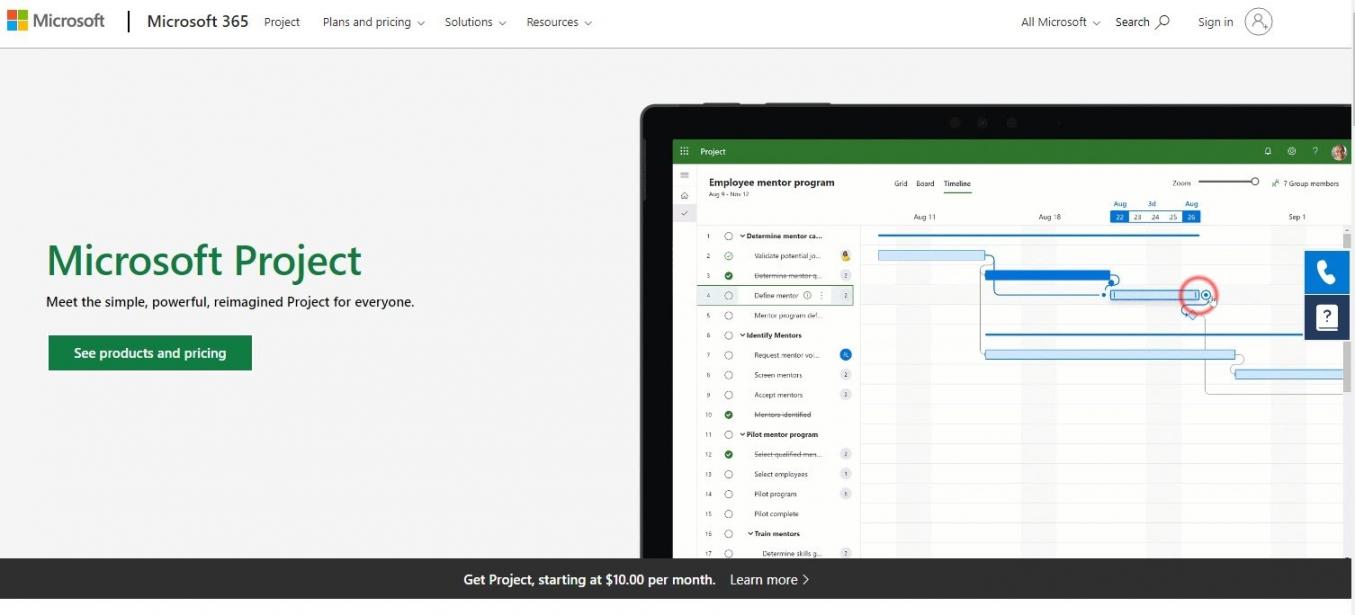Collapse Pilot mentor program group
The height and width of the screenshot is (615, 1355).
[x=743, y=435]
